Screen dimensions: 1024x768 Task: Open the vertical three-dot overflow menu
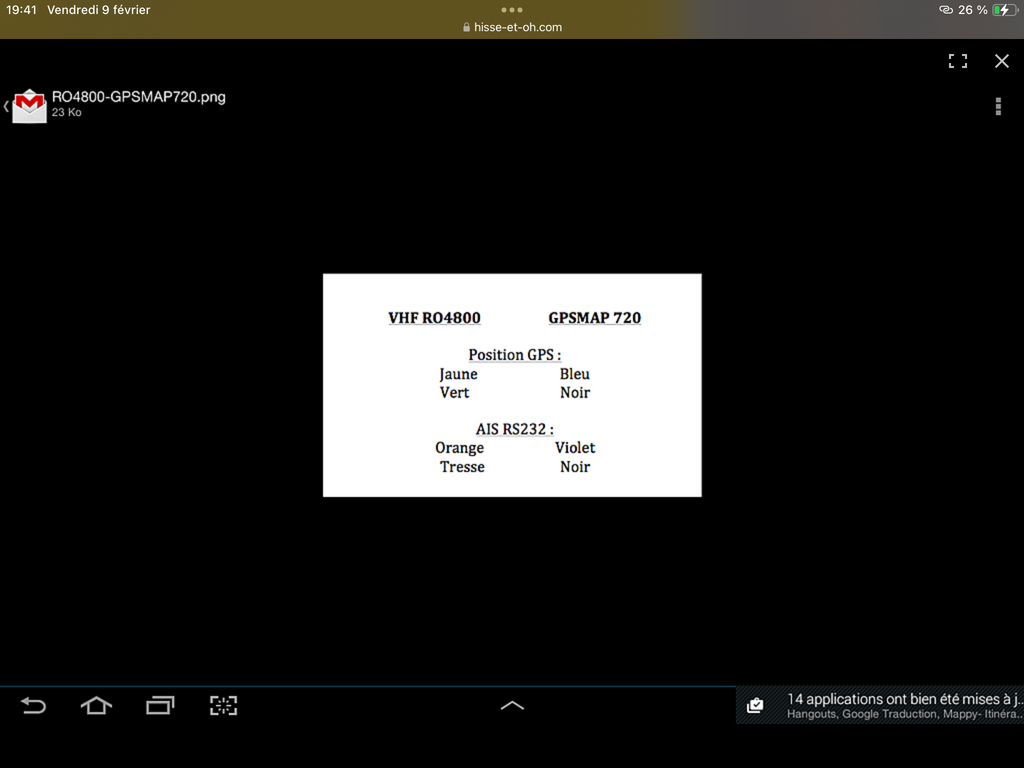[998, 106]
